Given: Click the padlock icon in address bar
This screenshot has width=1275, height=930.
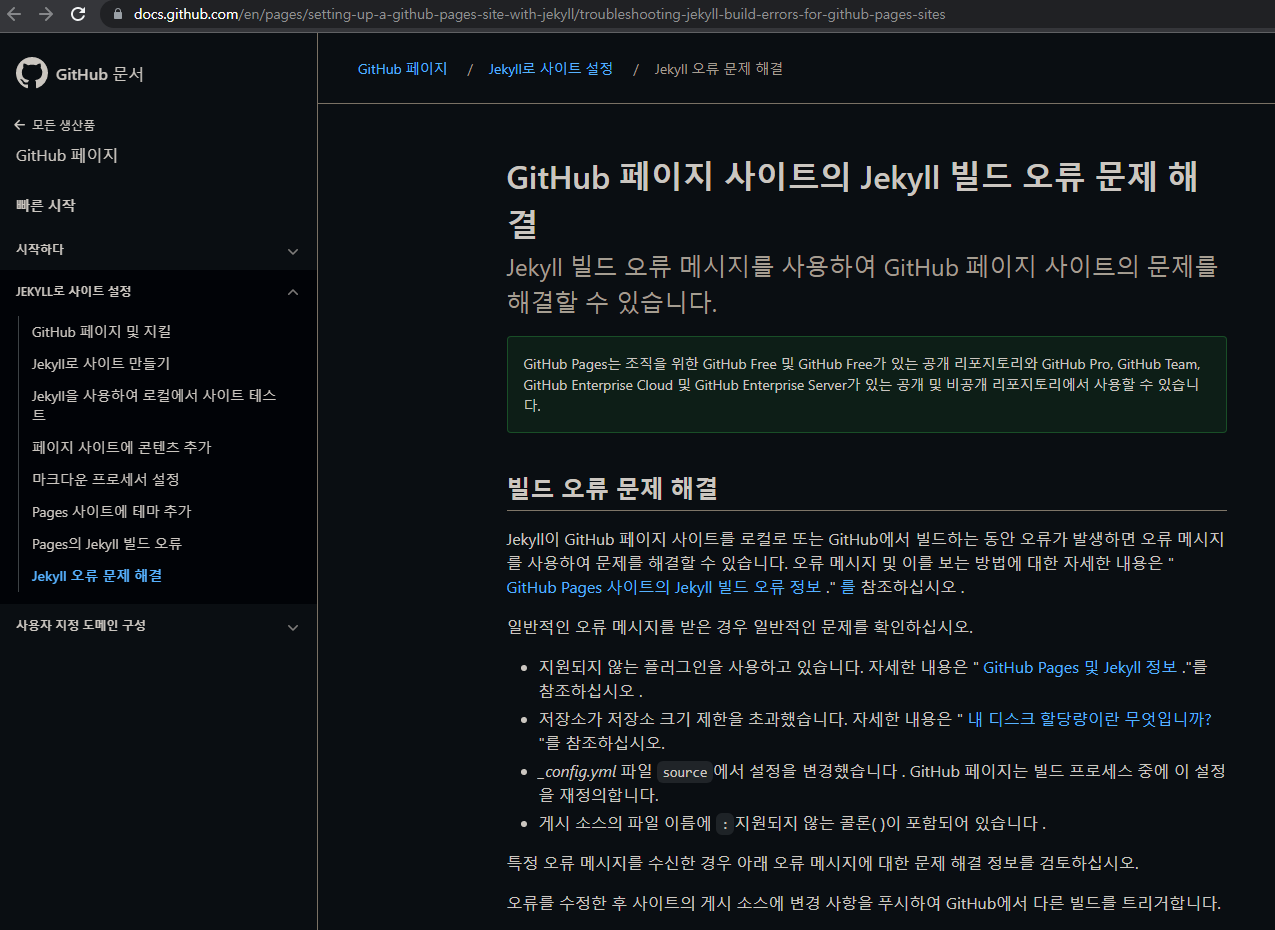Looking at the screenshot, I should coord(118,15).
